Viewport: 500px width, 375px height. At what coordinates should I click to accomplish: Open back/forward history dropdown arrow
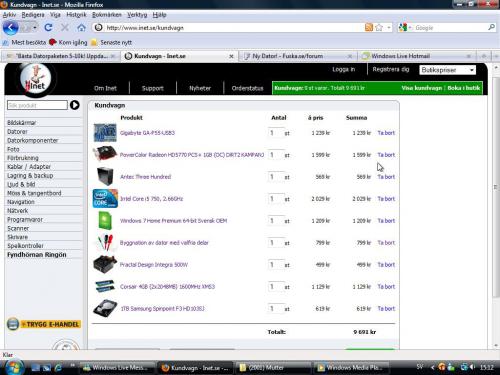(x=35, y=28)
